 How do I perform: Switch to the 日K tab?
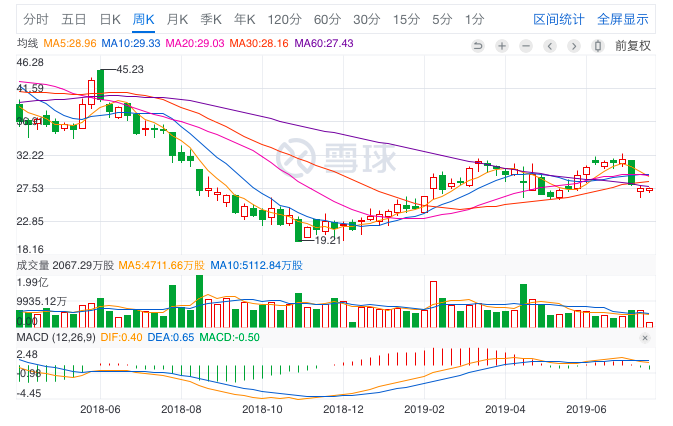click(x=110, y=20)
